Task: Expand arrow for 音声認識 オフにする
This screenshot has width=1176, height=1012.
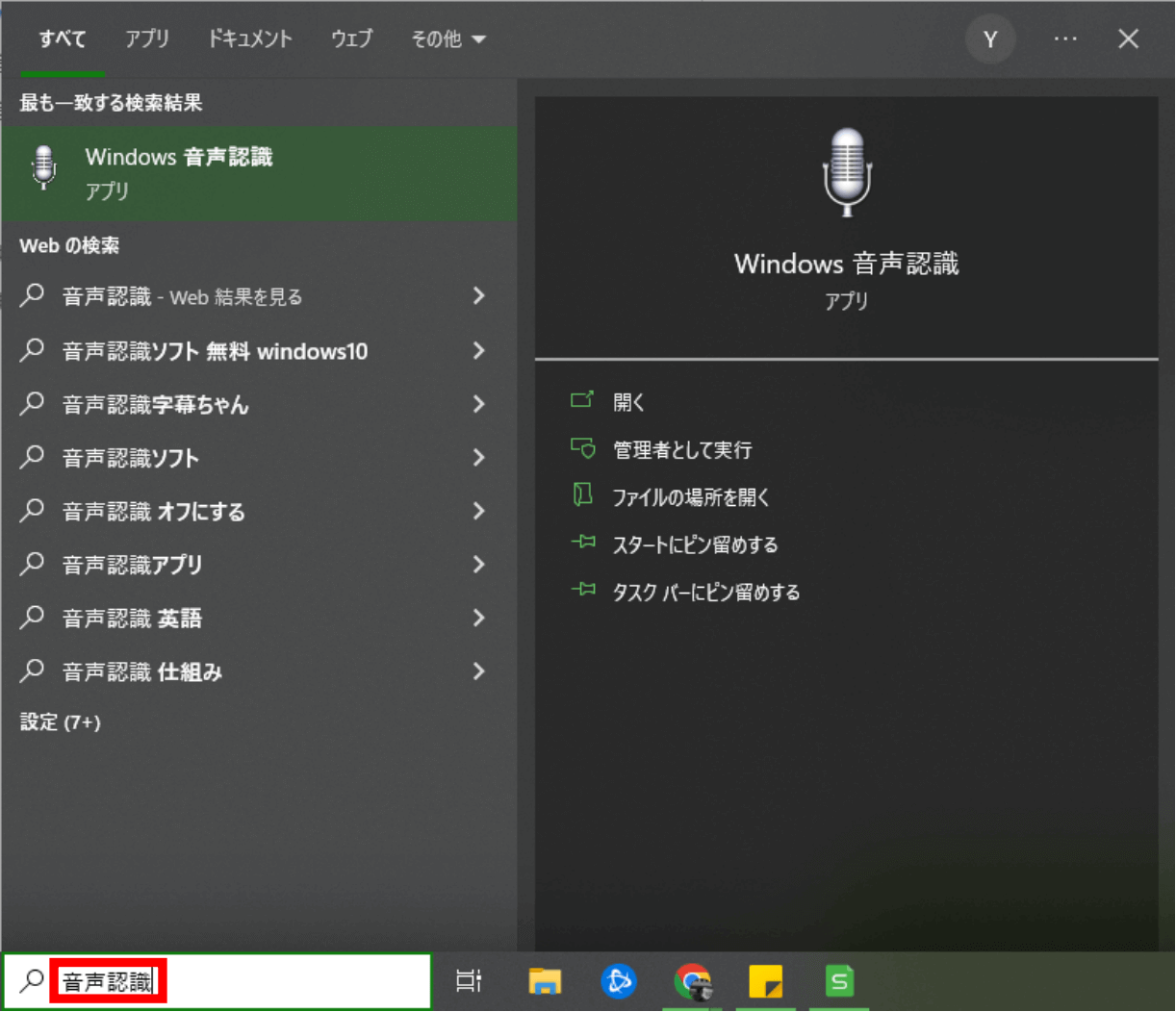Action: click(x=478, y=511)
